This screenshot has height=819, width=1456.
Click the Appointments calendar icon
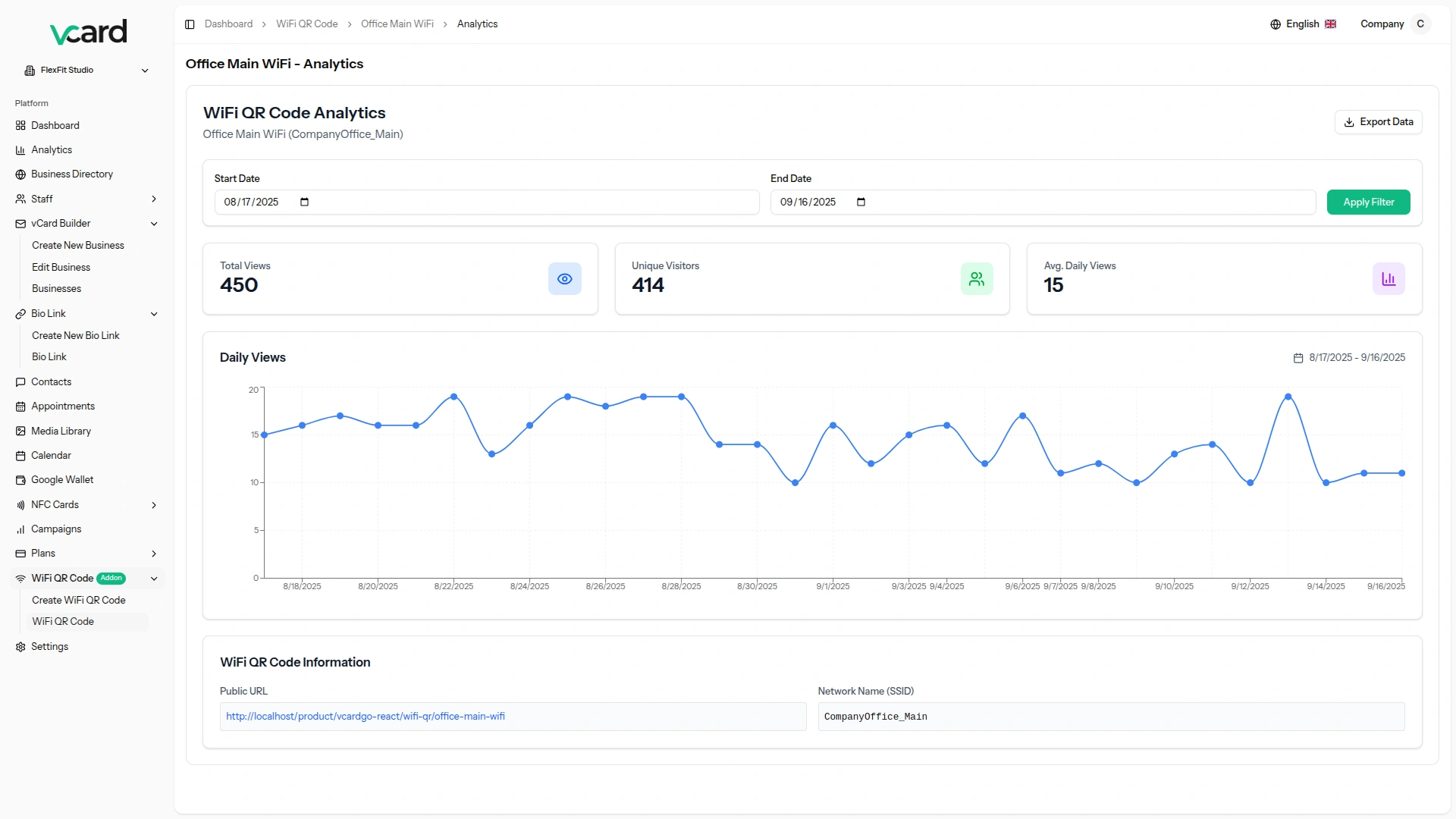pyautogui.click(x=20, y=406)
